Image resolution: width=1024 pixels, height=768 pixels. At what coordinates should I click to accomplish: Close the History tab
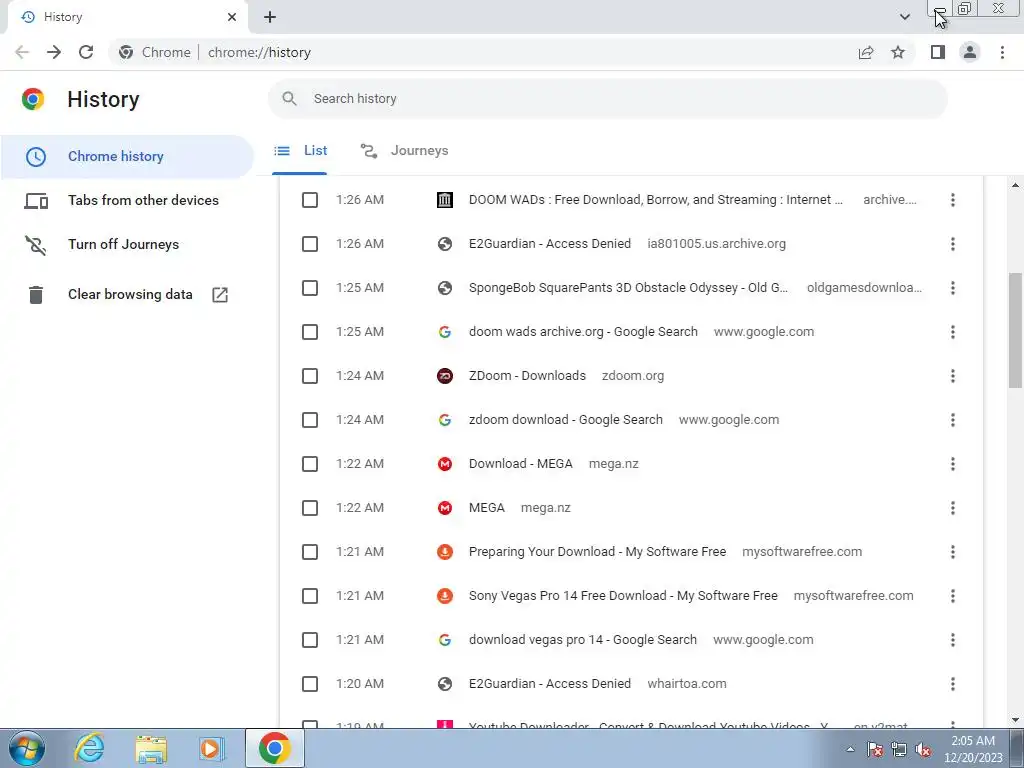point(232,17)
